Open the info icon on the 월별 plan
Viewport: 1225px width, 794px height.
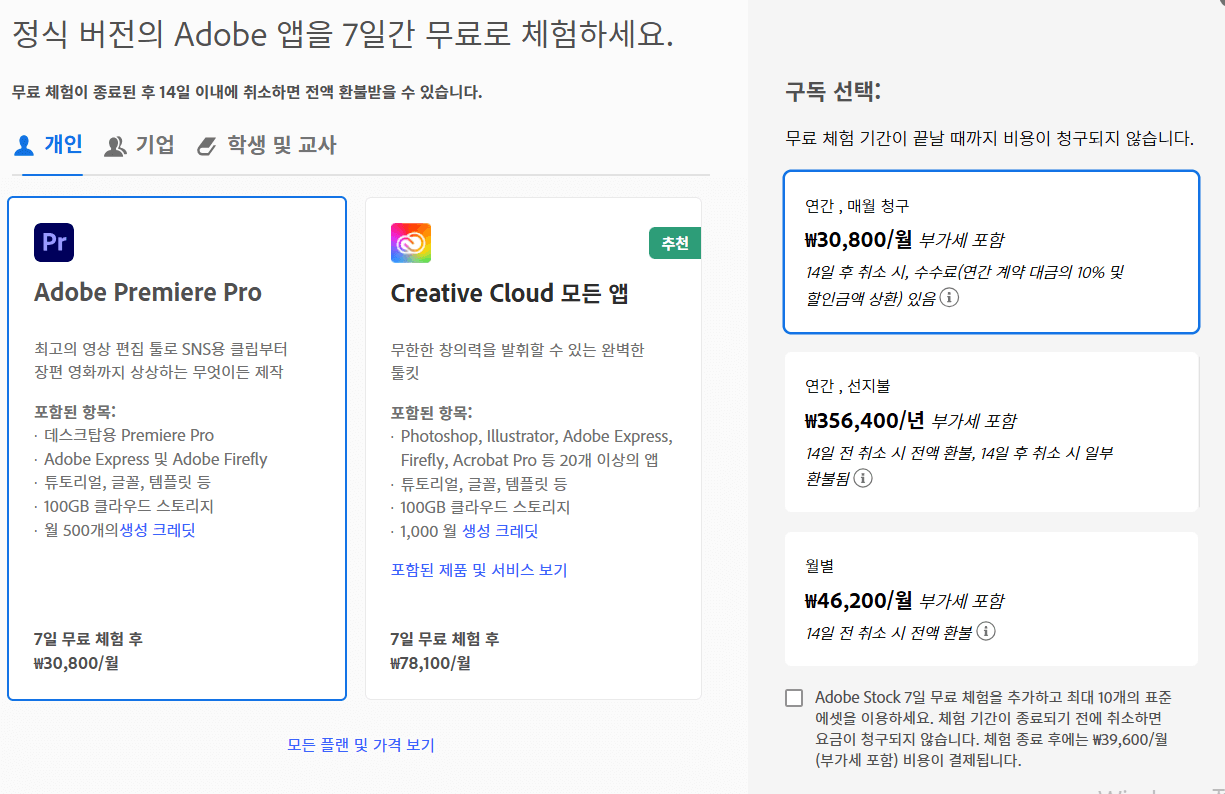984,629
